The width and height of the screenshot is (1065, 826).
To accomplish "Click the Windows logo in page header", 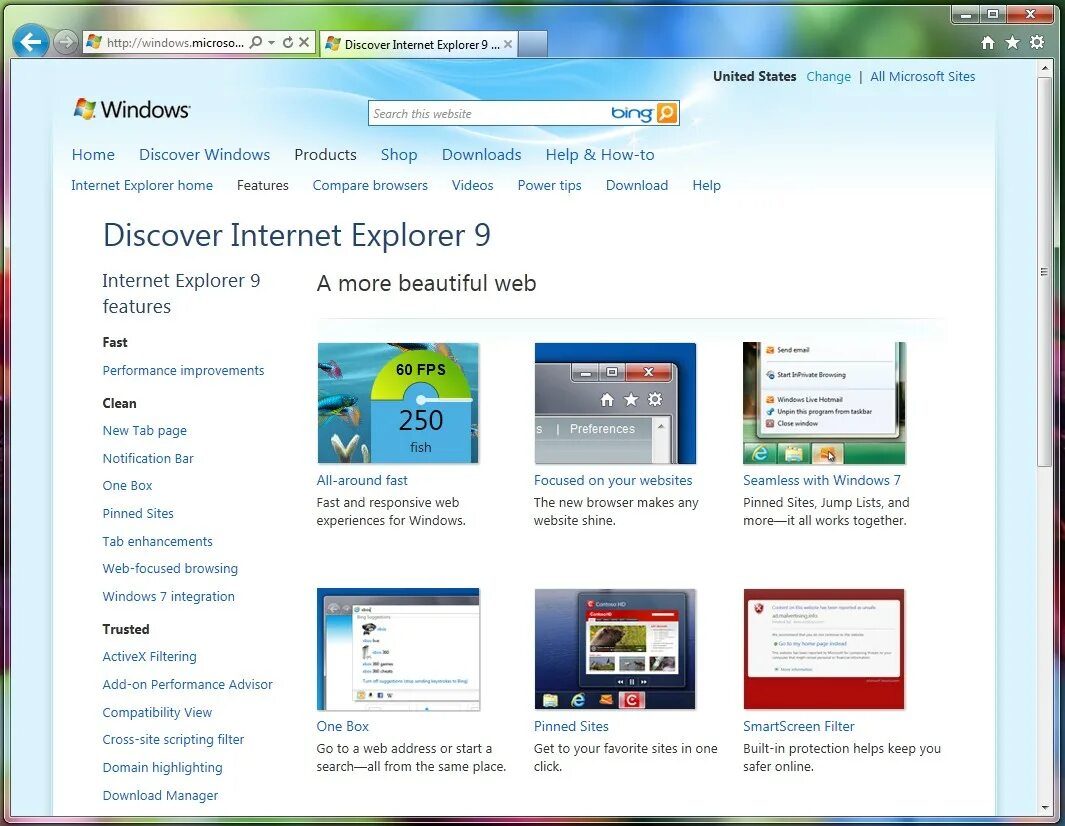I will coord(132,109).
